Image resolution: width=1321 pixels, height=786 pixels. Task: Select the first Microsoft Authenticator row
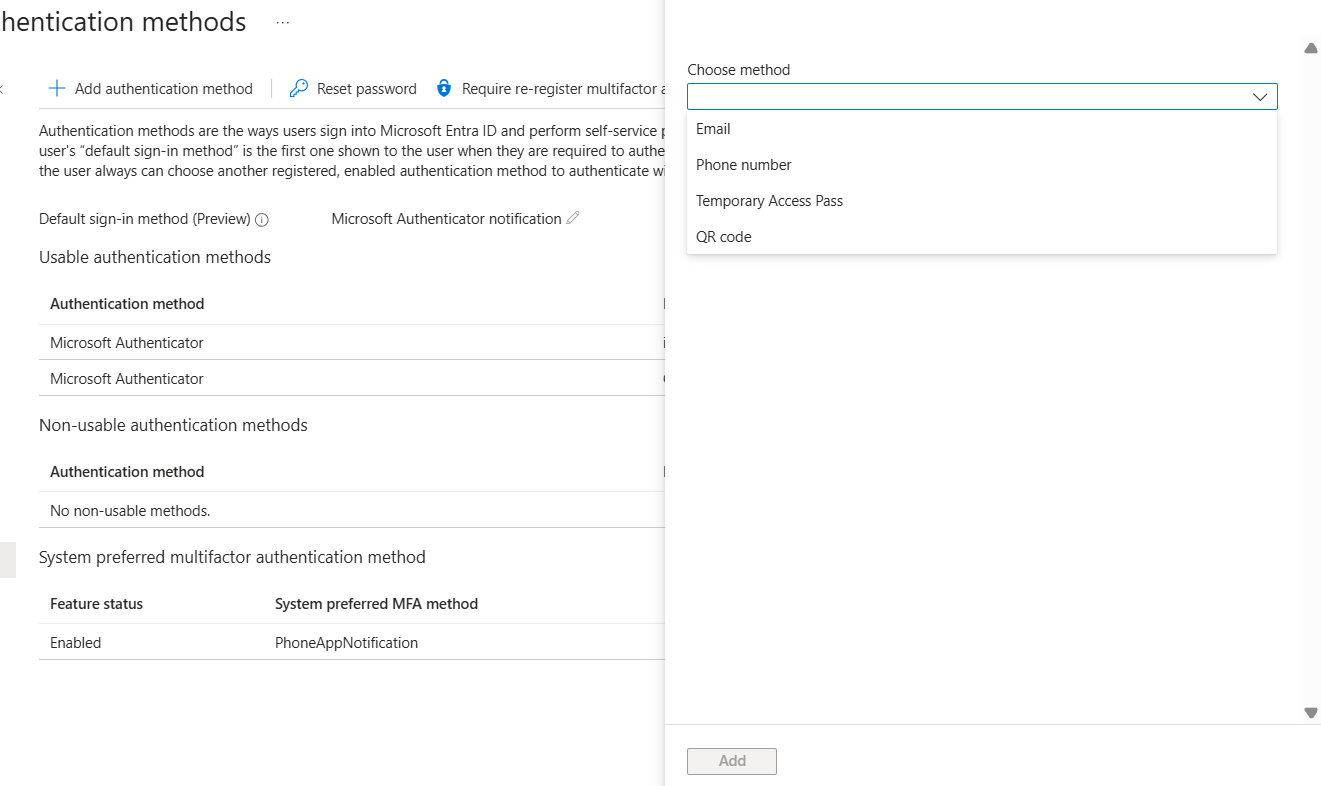pos(128,342)
